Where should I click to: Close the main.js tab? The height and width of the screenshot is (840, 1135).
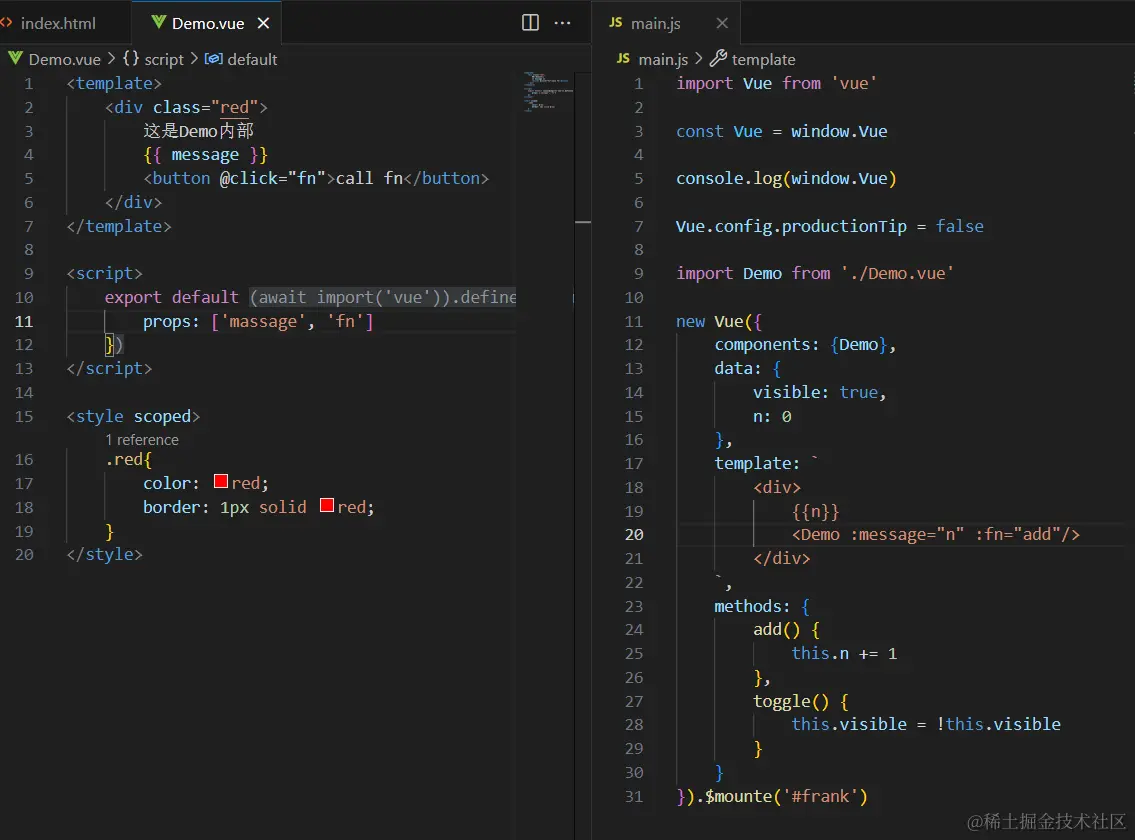coord(722,23)
